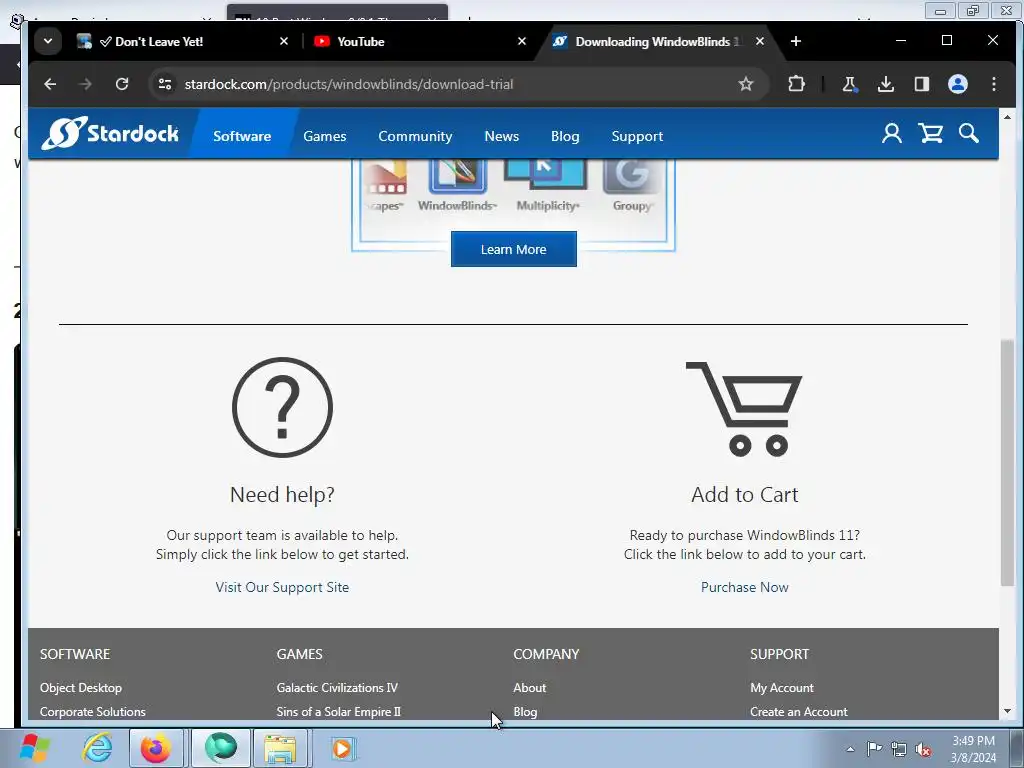Open Object Desktop footer link
1024x768 pixels.
tap(81, 688)
